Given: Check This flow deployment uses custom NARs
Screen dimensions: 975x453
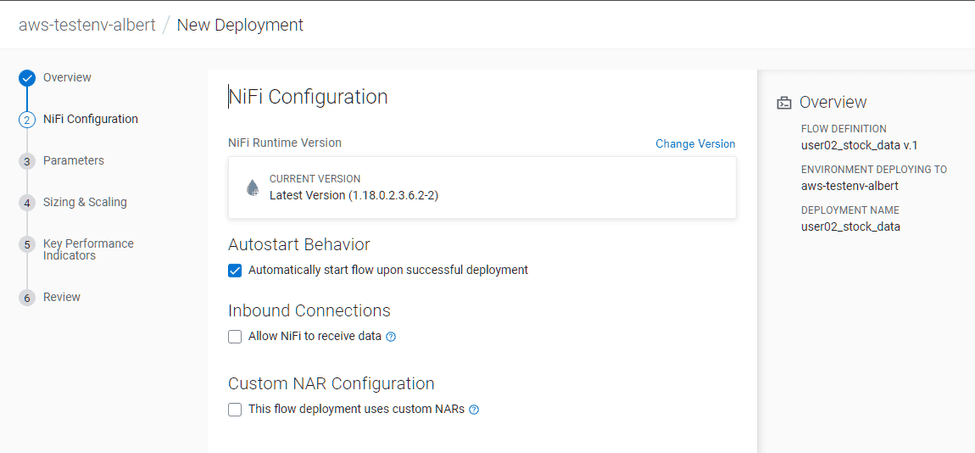Looking at the screenshot, I should 234,410.
